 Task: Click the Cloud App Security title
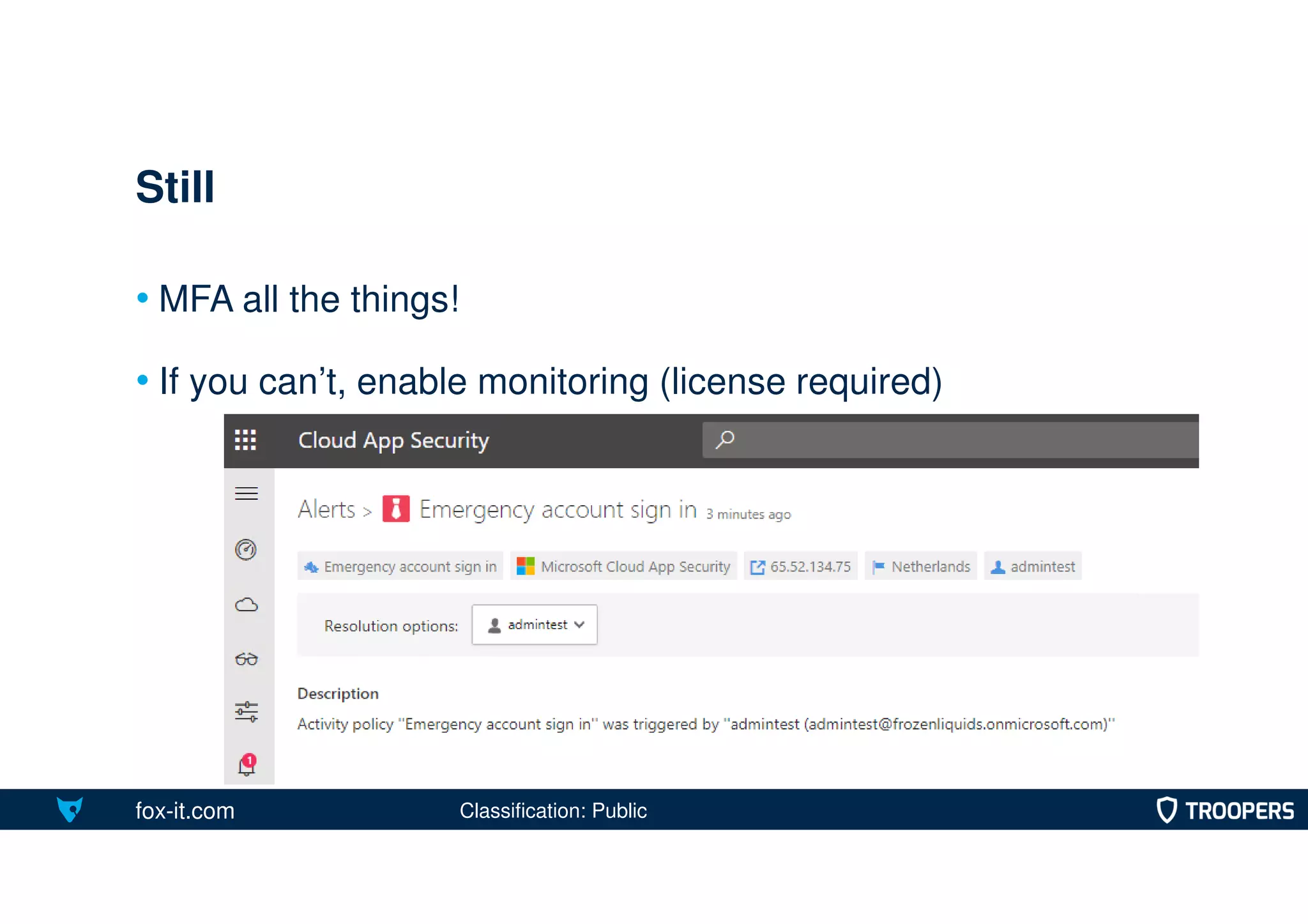click(393, 441)
